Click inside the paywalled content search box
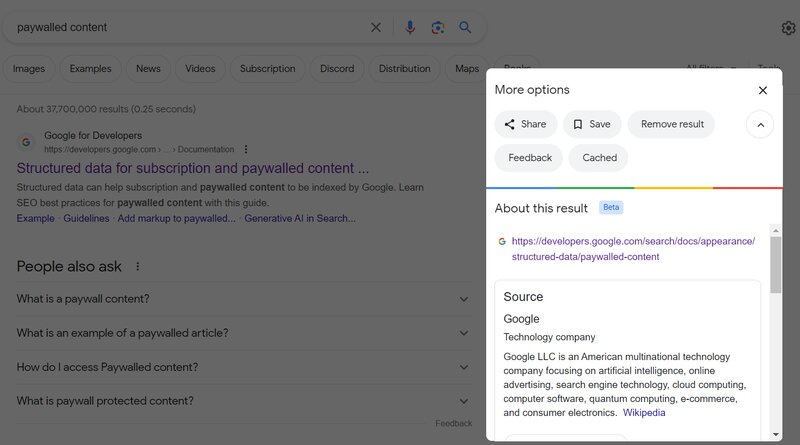 coord(189,28)
